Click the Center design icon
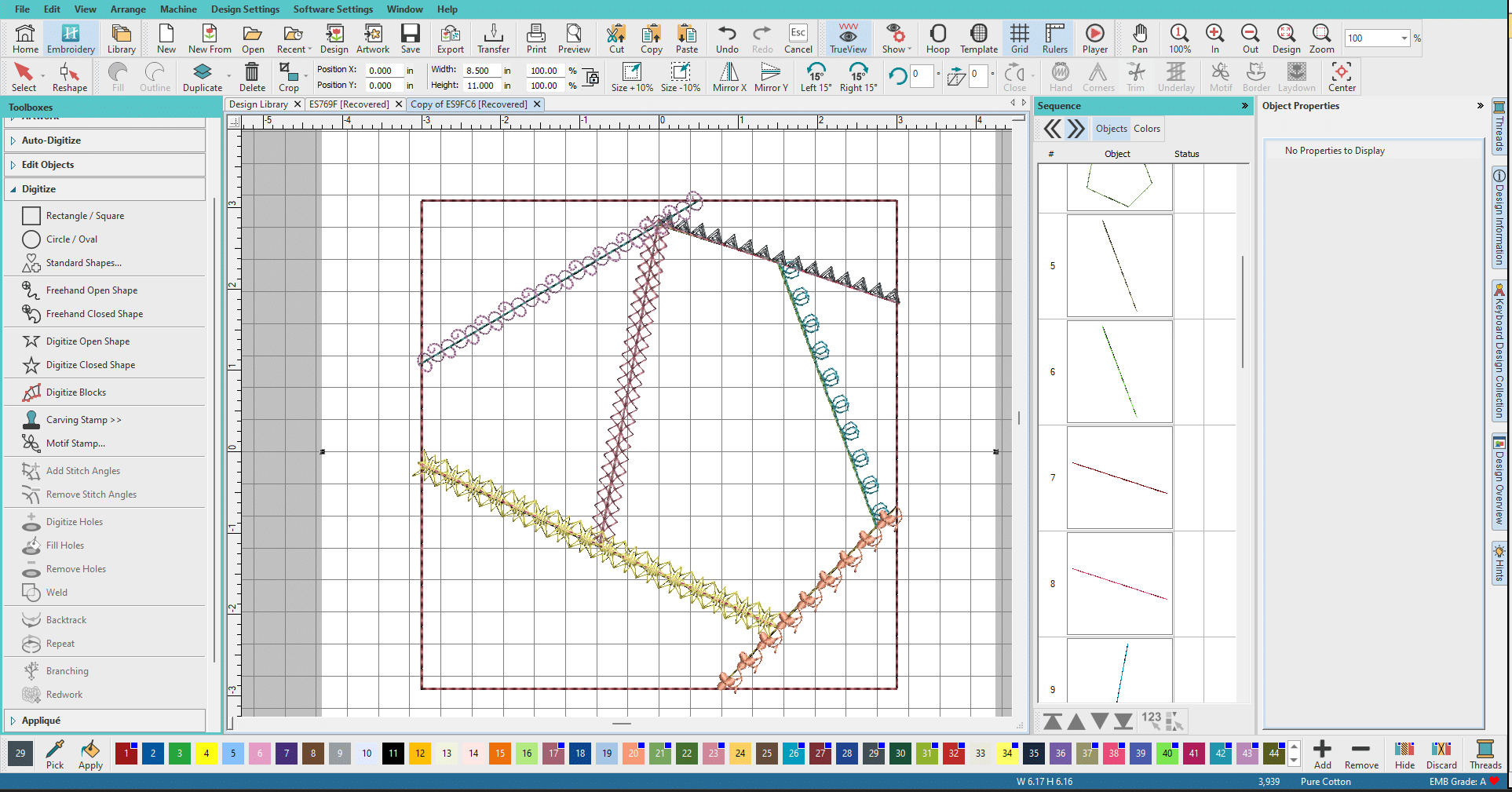Image resolution: width=1512 pixels, height=792 pixels. 1342,77
